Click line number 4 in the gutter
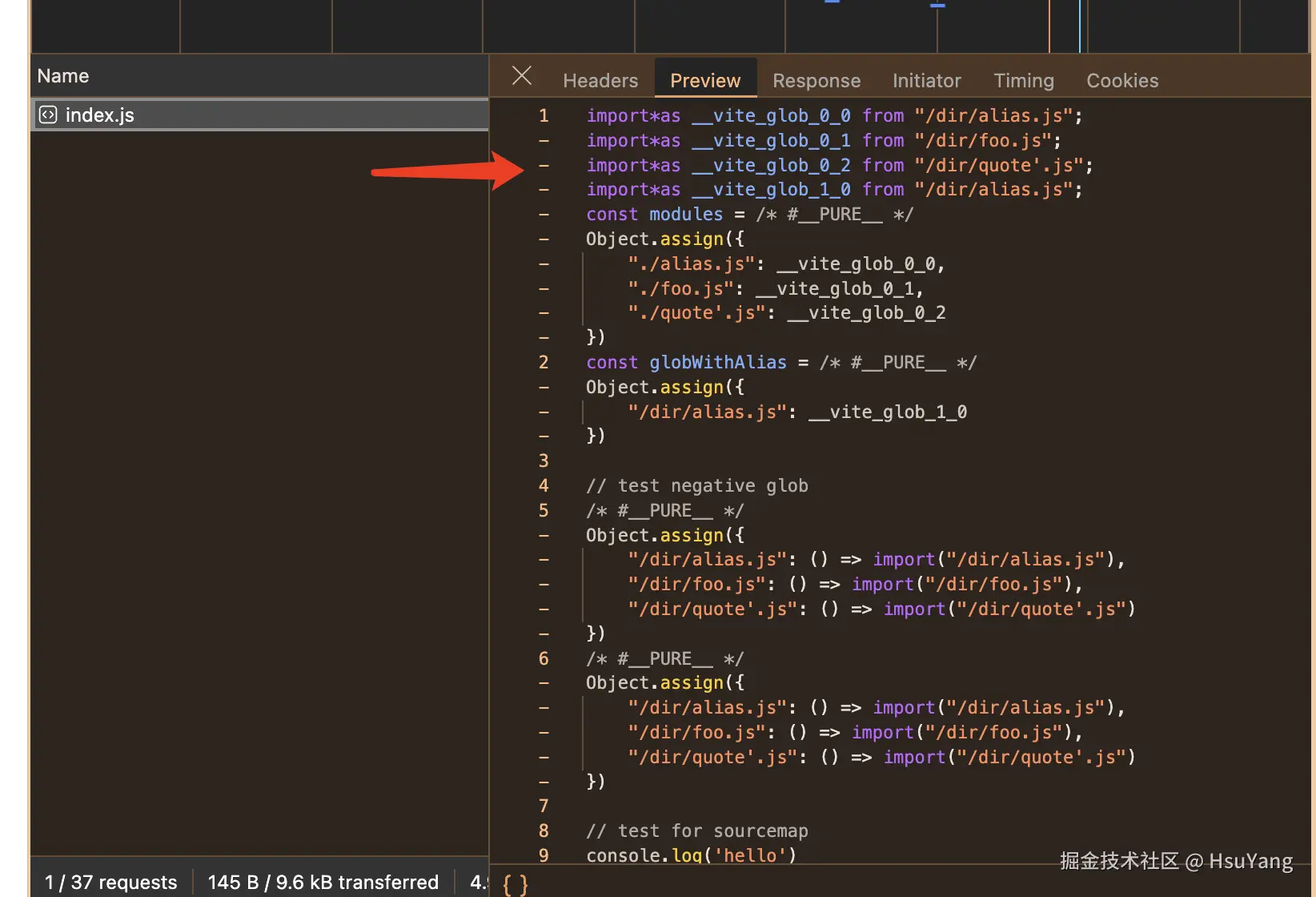The height and width of the screenshot is (897, 1316). (544, 486)
